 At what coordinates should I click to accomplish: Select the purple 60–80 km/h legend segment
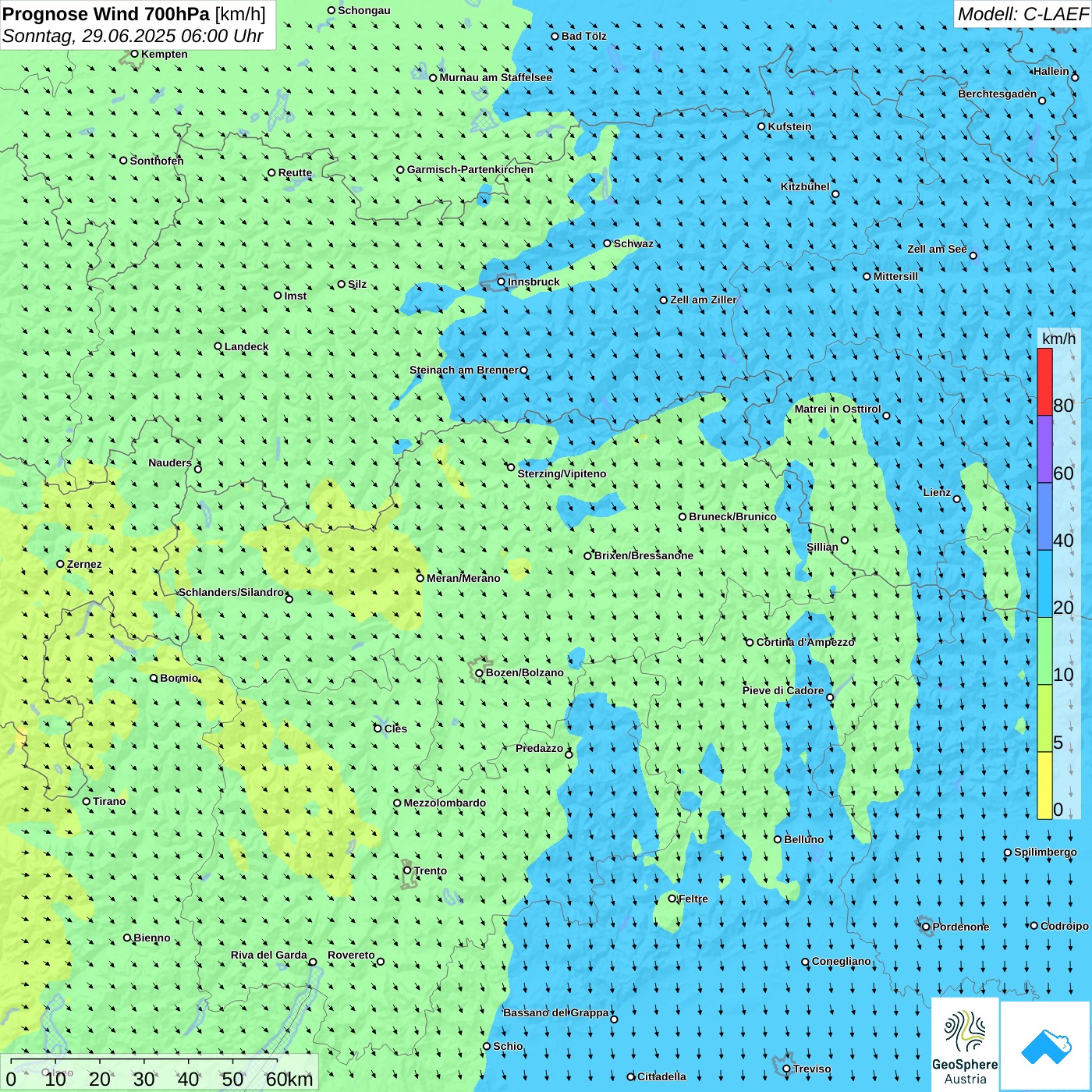[1044, 449]
